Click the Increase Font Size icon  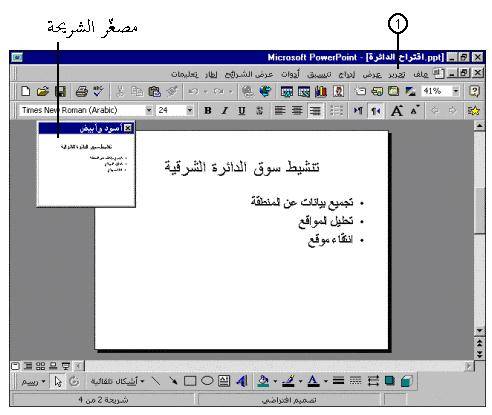point(397,110)
